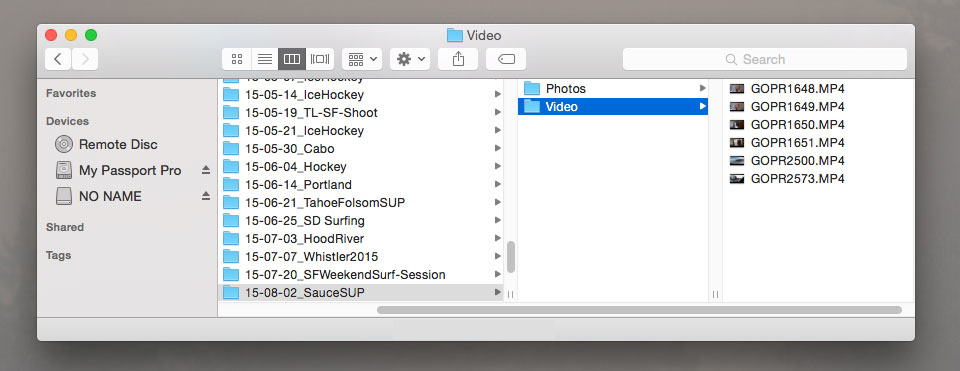Eject the NO NAME volume

click(x=206, y=196)
